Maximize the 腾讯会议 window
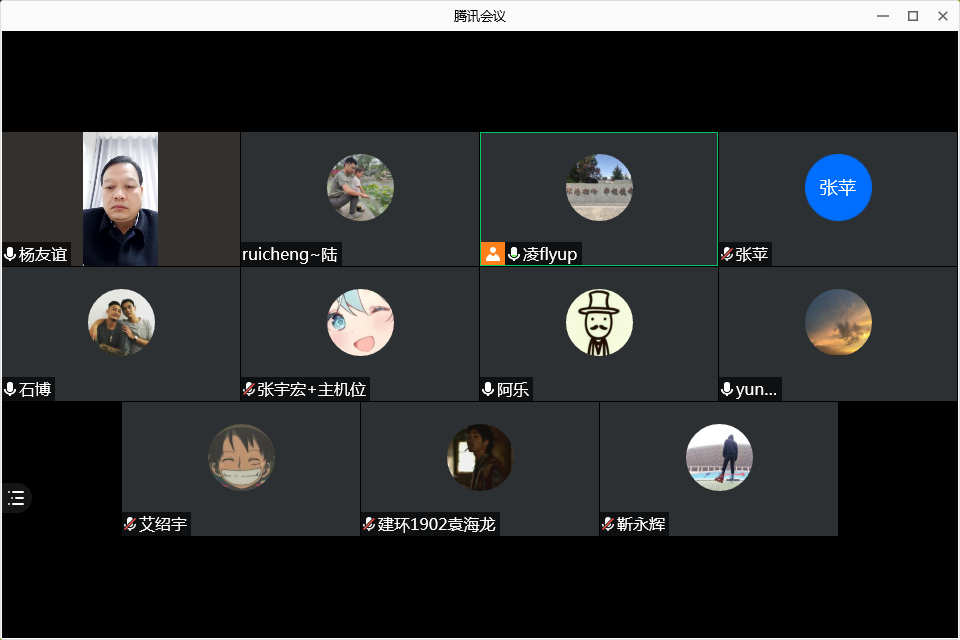960x640 pixels. [x=912, y=16]
